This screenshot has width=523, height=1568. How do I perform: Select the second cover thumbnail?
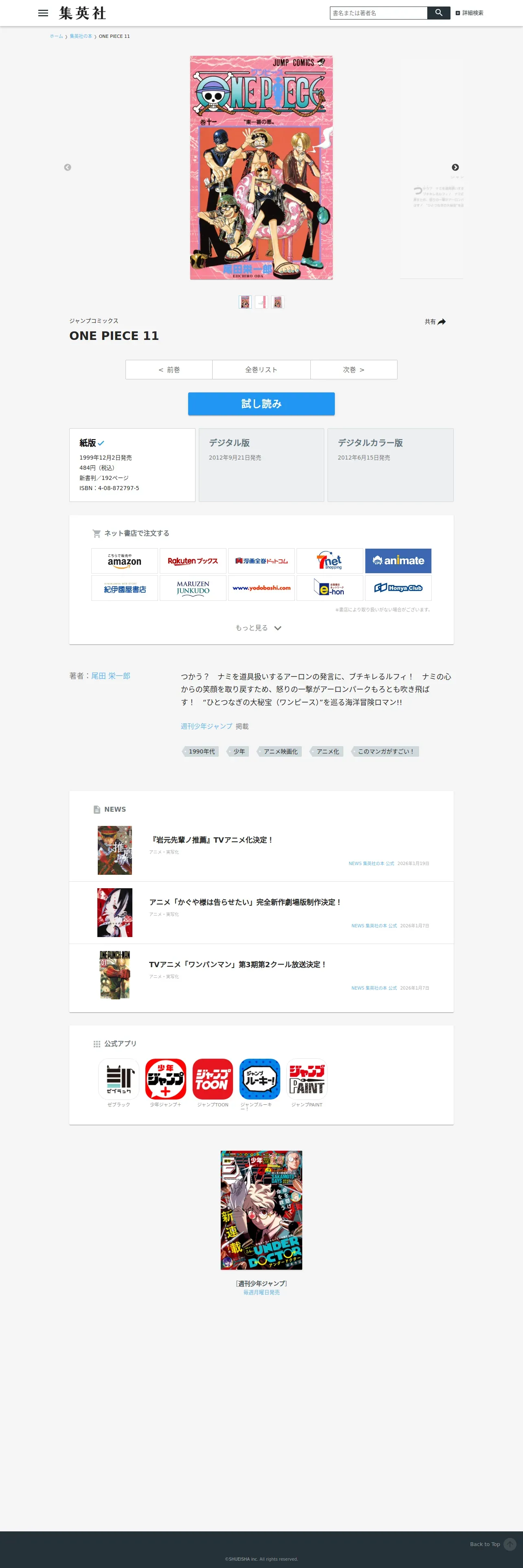pyautogui.click(x=261, y=302)
